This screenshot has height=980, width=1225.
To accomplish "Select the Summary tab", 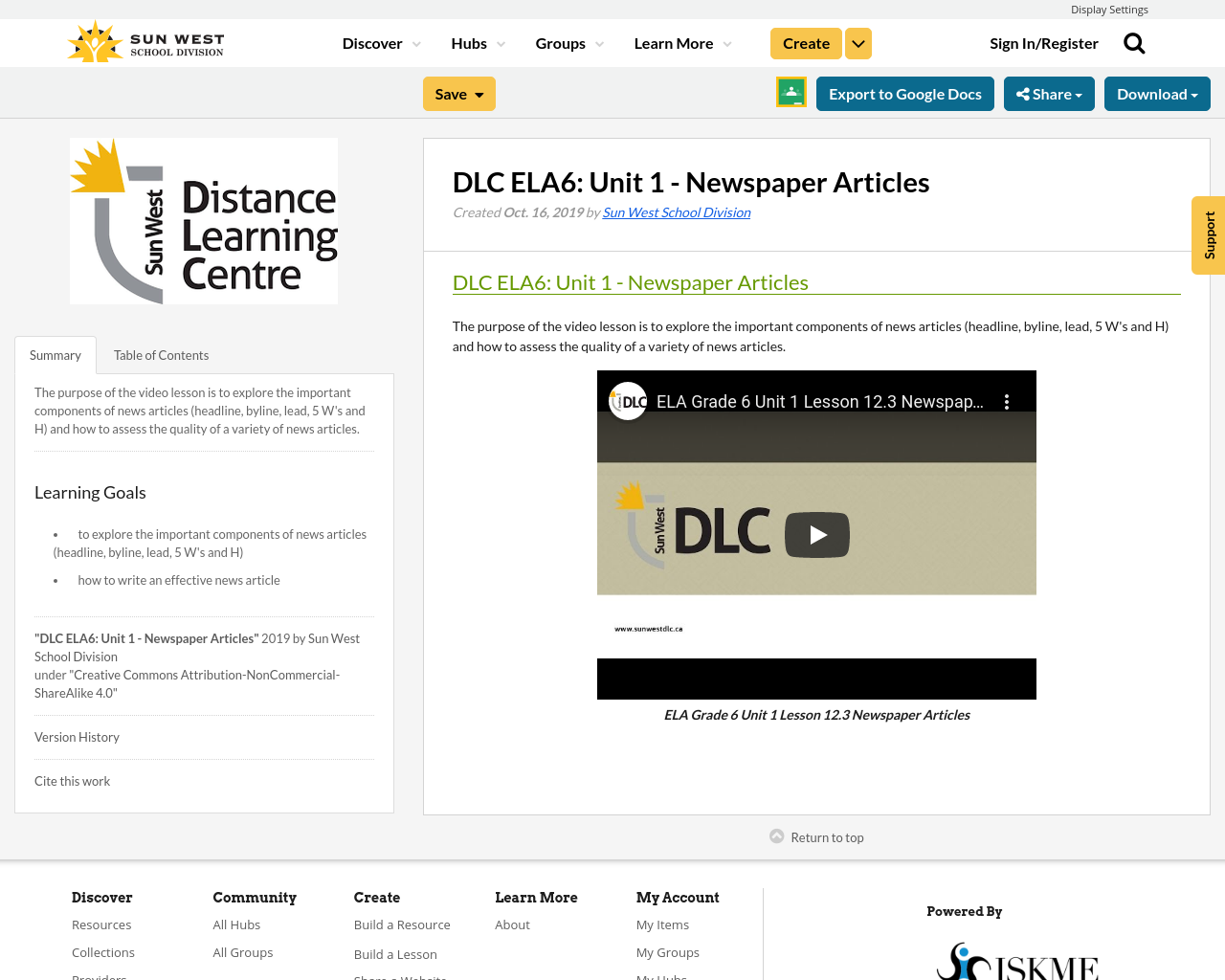I will coord(55,354).
